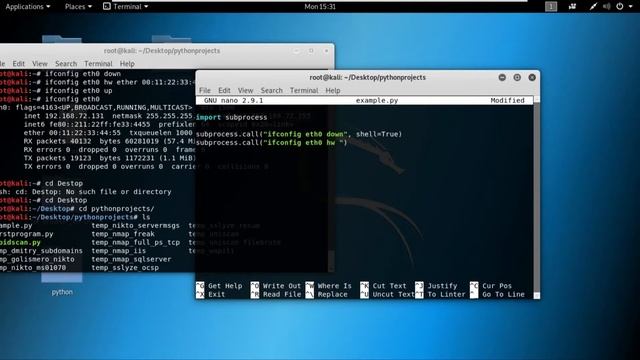Screen dimensions: 640x360
Task: Click the example.py filename in nano header
Action: tap(377, 100)
